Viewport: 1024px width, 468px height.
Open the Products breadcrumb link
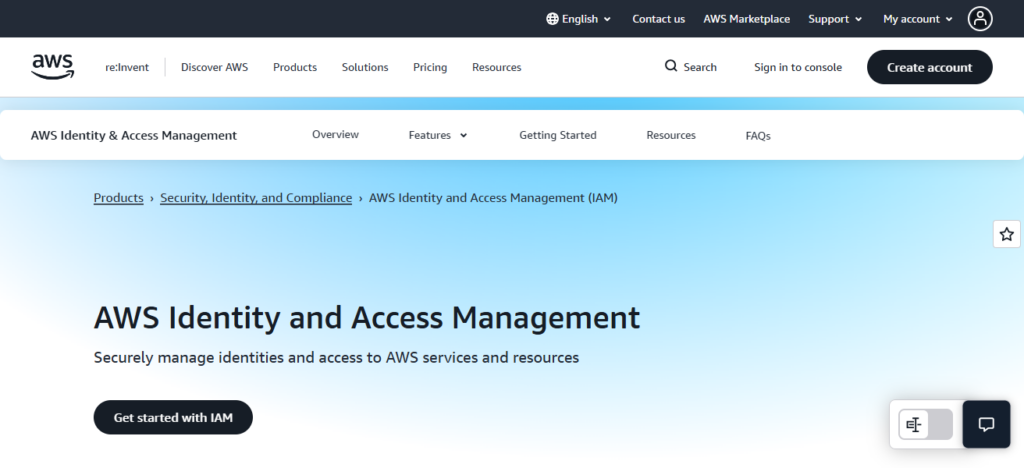pos(118,198)
